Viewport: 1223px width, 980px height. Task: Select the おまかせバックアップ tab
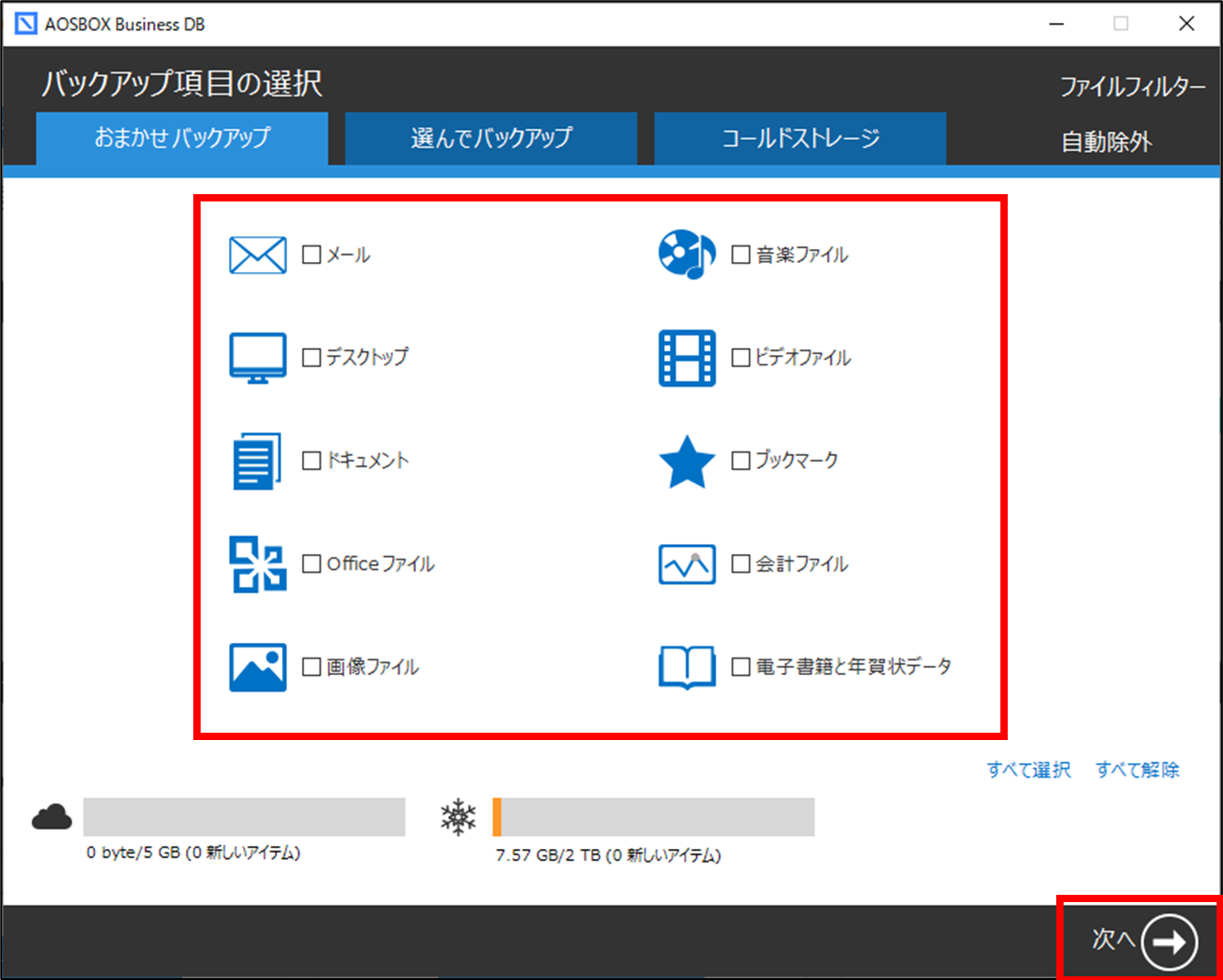coord(182,138)
